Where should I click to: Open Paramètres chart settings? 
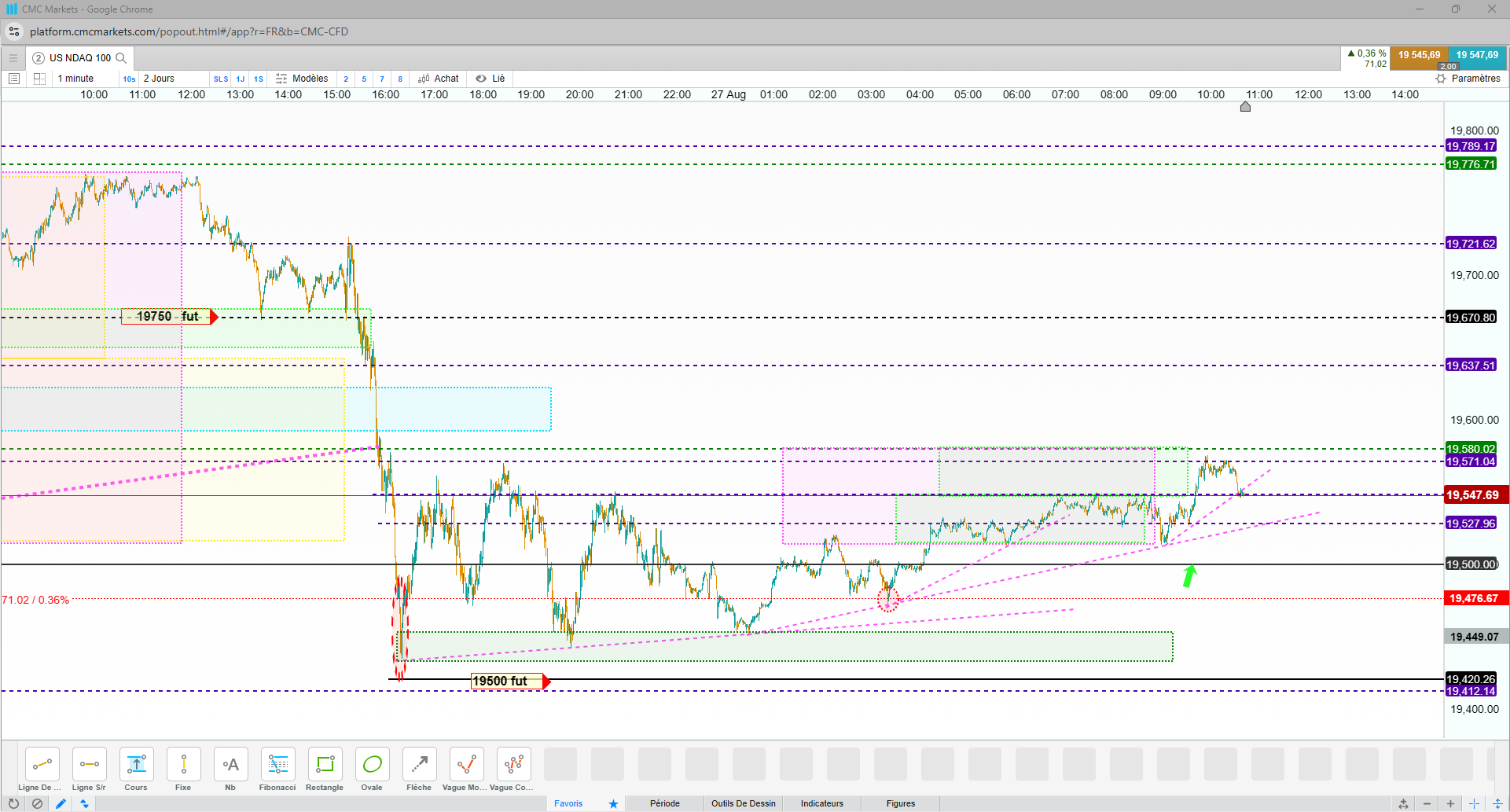click(1468, 79)
